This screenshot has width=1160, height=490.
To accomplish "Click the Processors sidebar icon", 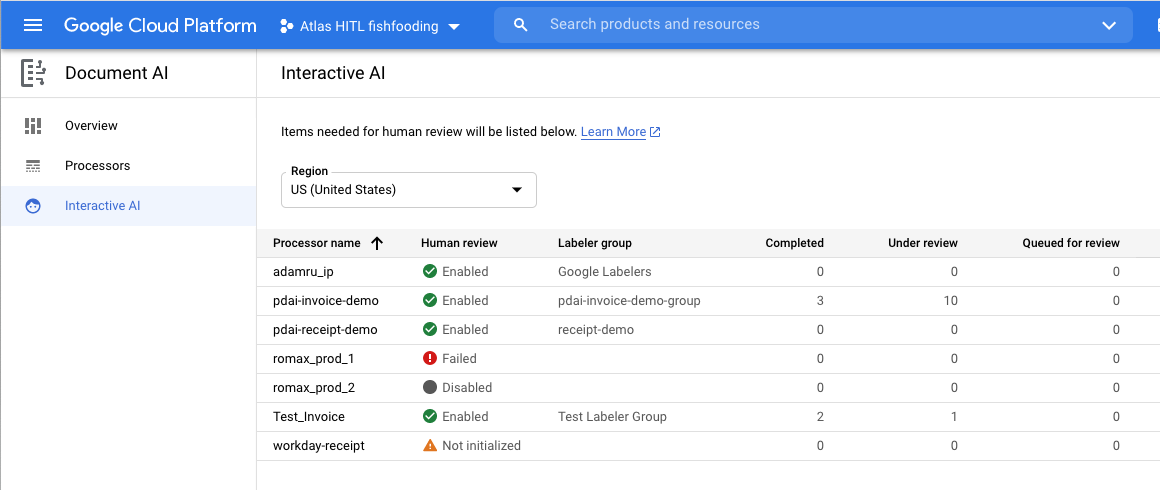I will tap(34, 166).
